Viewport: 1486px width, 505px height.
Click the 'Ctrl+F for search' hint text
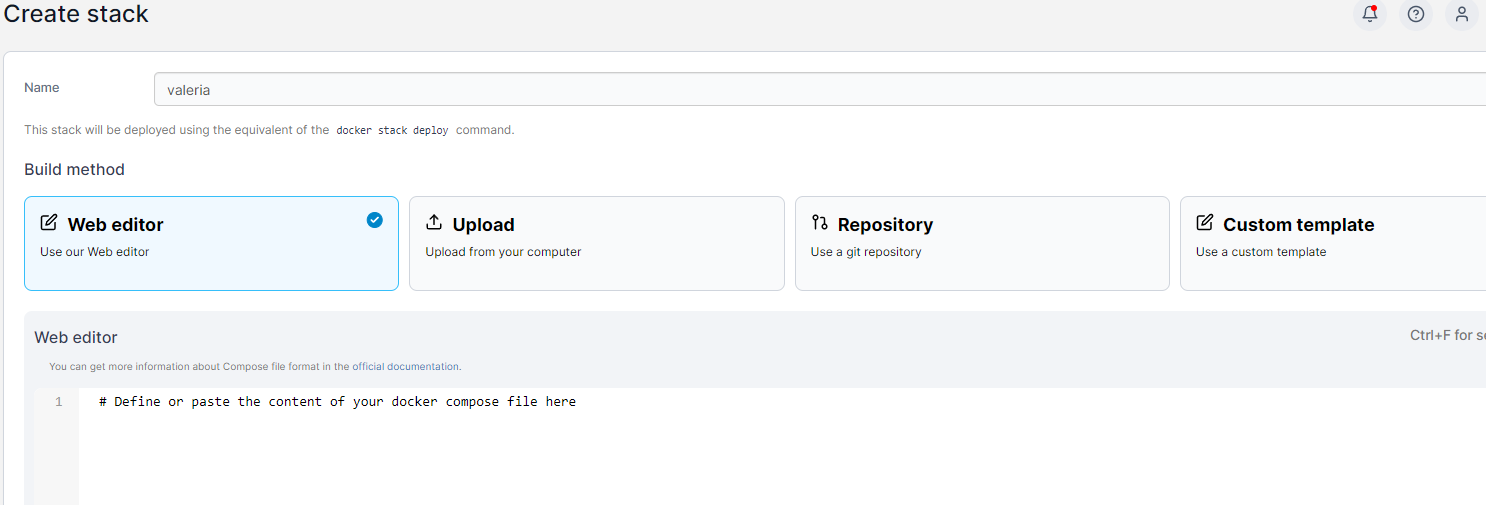pyautogui.click(x=1448, y=336)
